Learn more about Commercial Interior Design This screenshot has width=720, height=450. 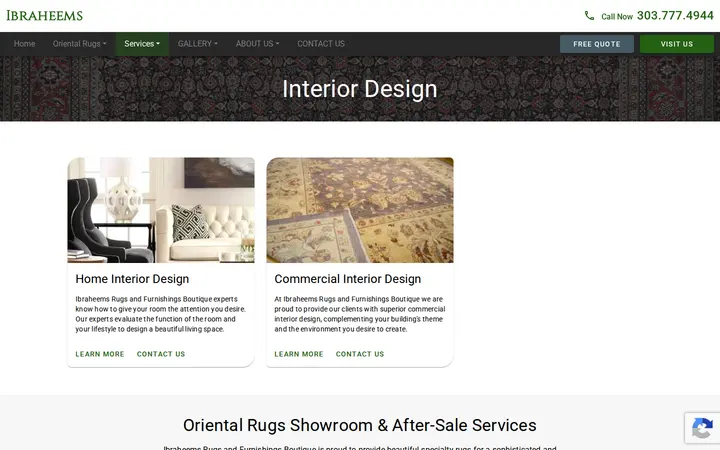[x=299, y=354]
